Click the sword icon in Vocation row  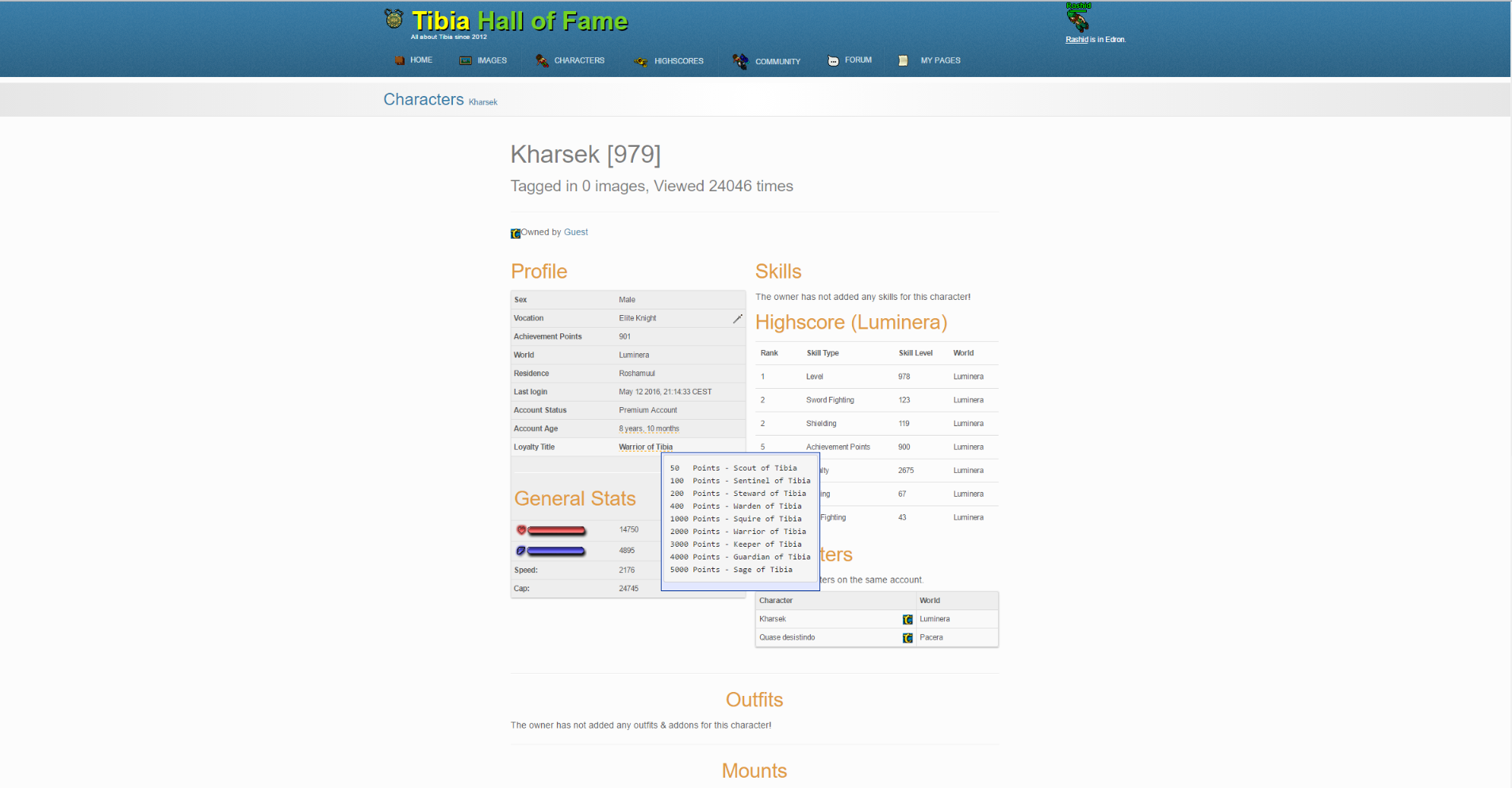click(737, 318)
